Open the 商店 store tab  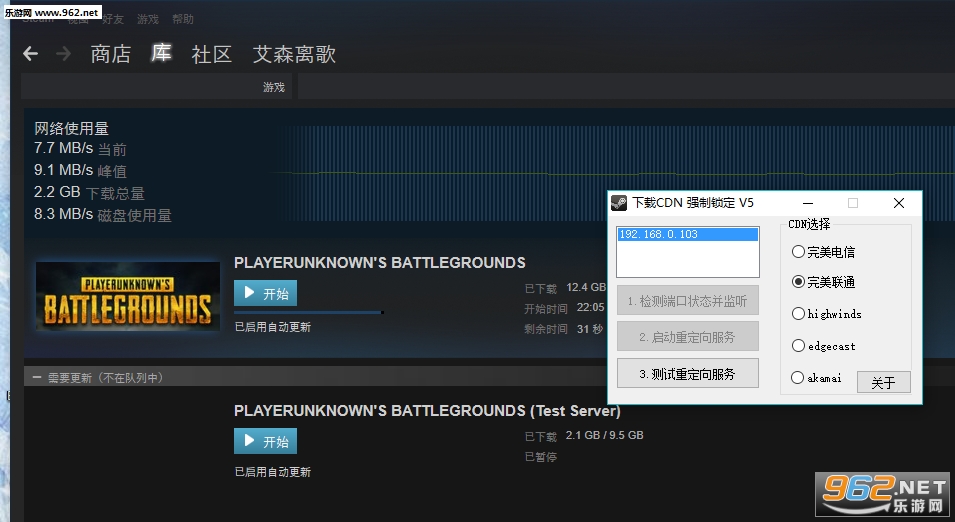[x=111, y=54]
